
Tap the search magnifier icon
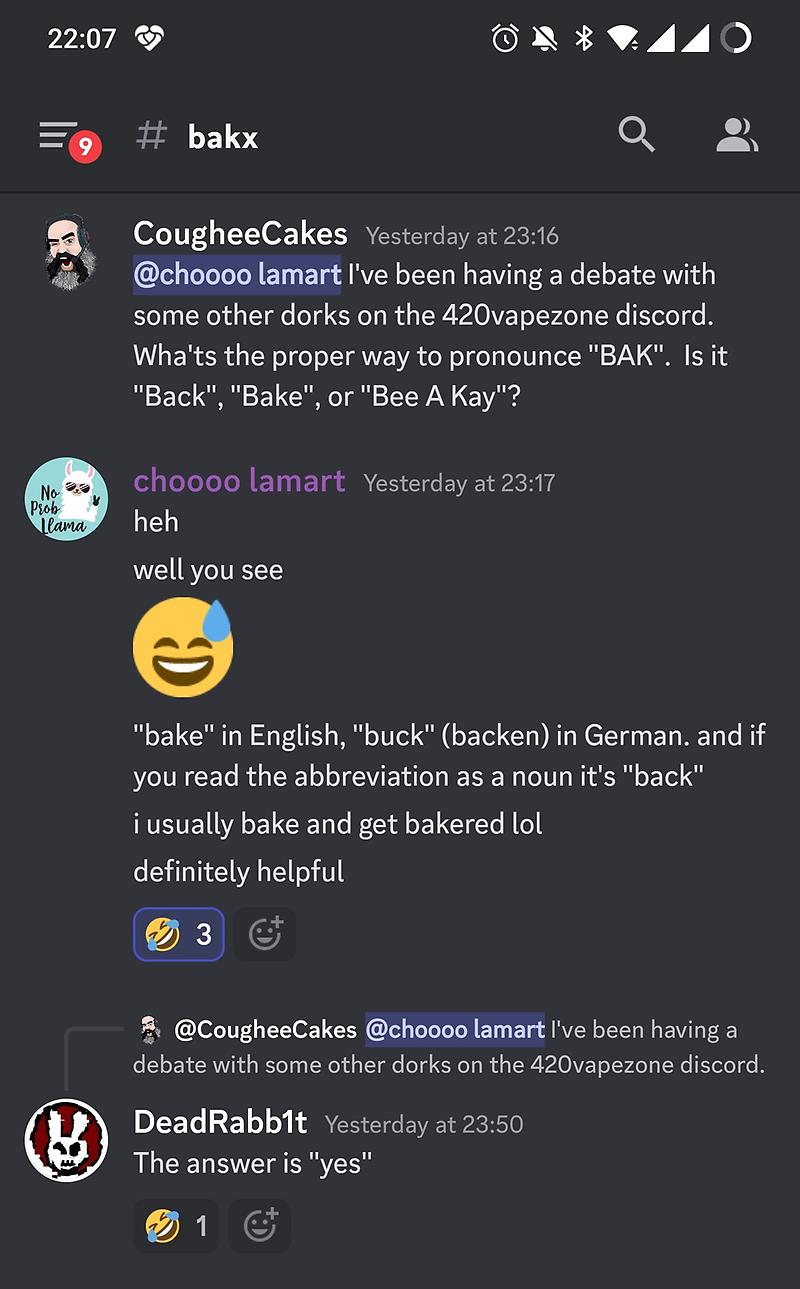636,134
